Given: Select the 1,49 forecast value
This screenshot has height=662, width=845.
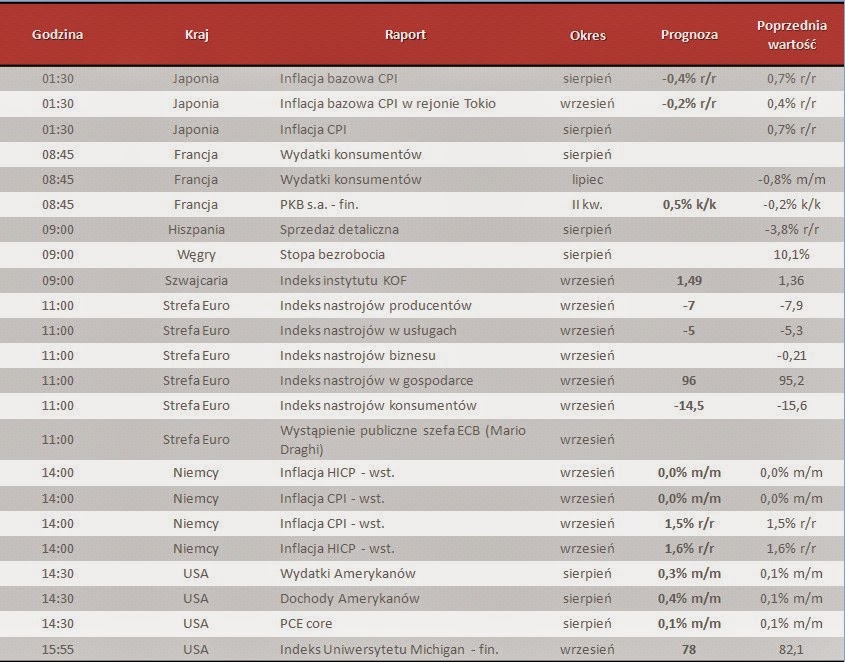Looking at the screenshot, I should [x=689, y=280].
